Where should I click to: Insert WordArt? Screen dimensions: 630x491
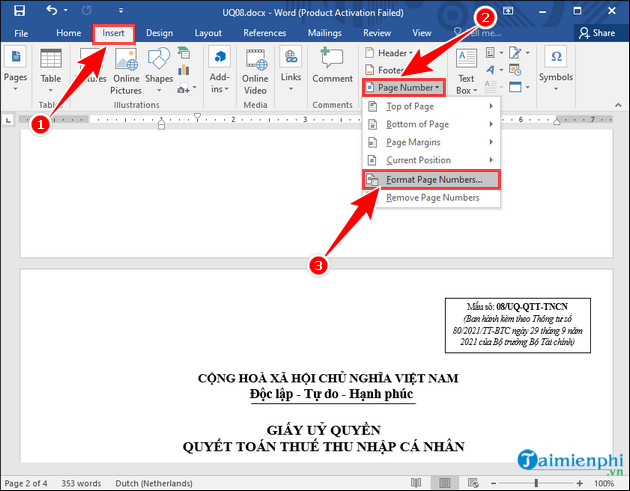490,70
